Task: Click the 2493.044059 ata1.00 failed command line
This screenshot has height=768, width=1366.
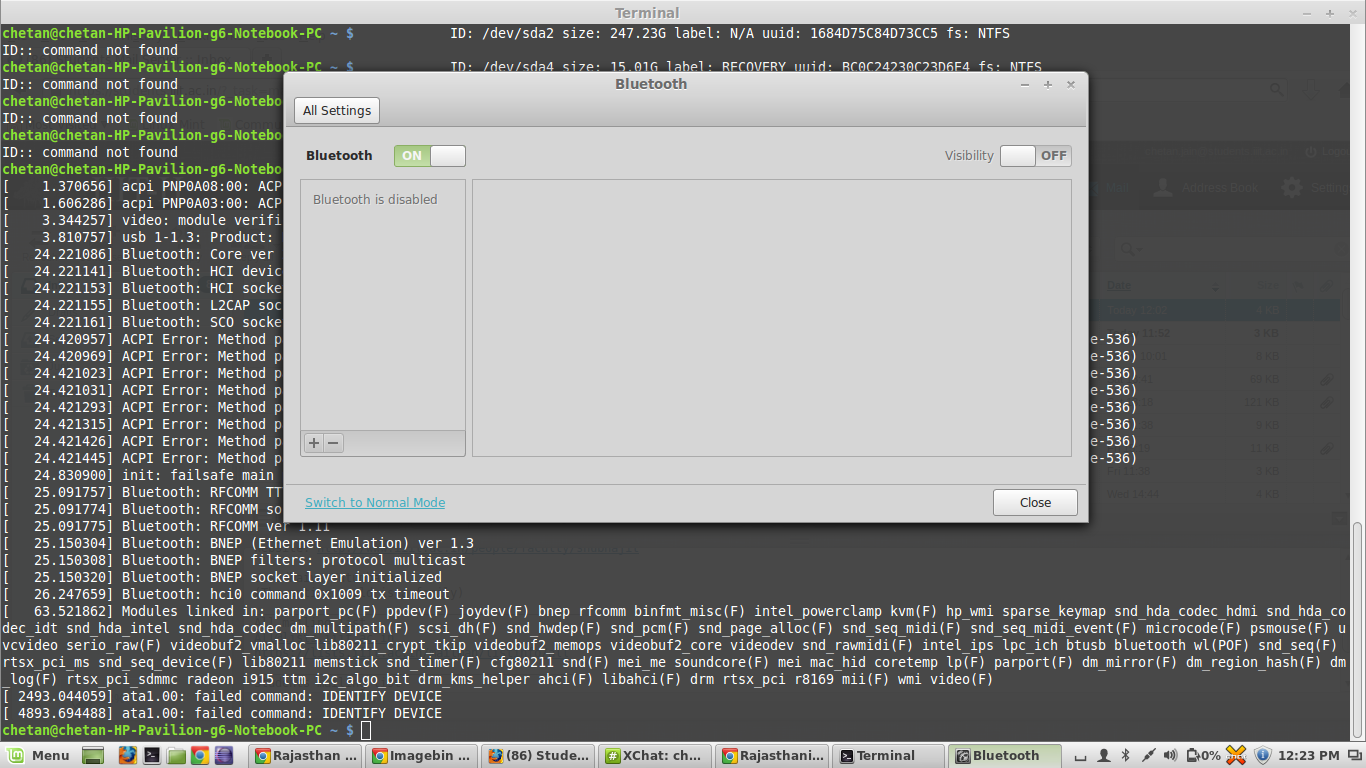Action: (x=222, y=696)
